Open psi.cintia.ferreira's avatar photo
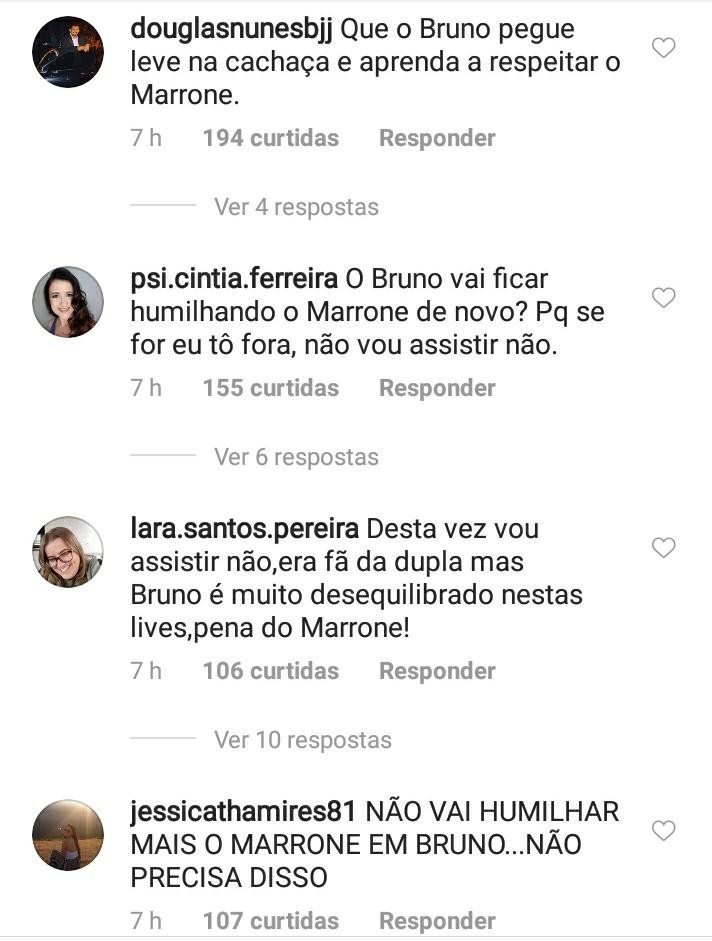The height and width of the screenshot is (941, 712). tap(68, 302)
